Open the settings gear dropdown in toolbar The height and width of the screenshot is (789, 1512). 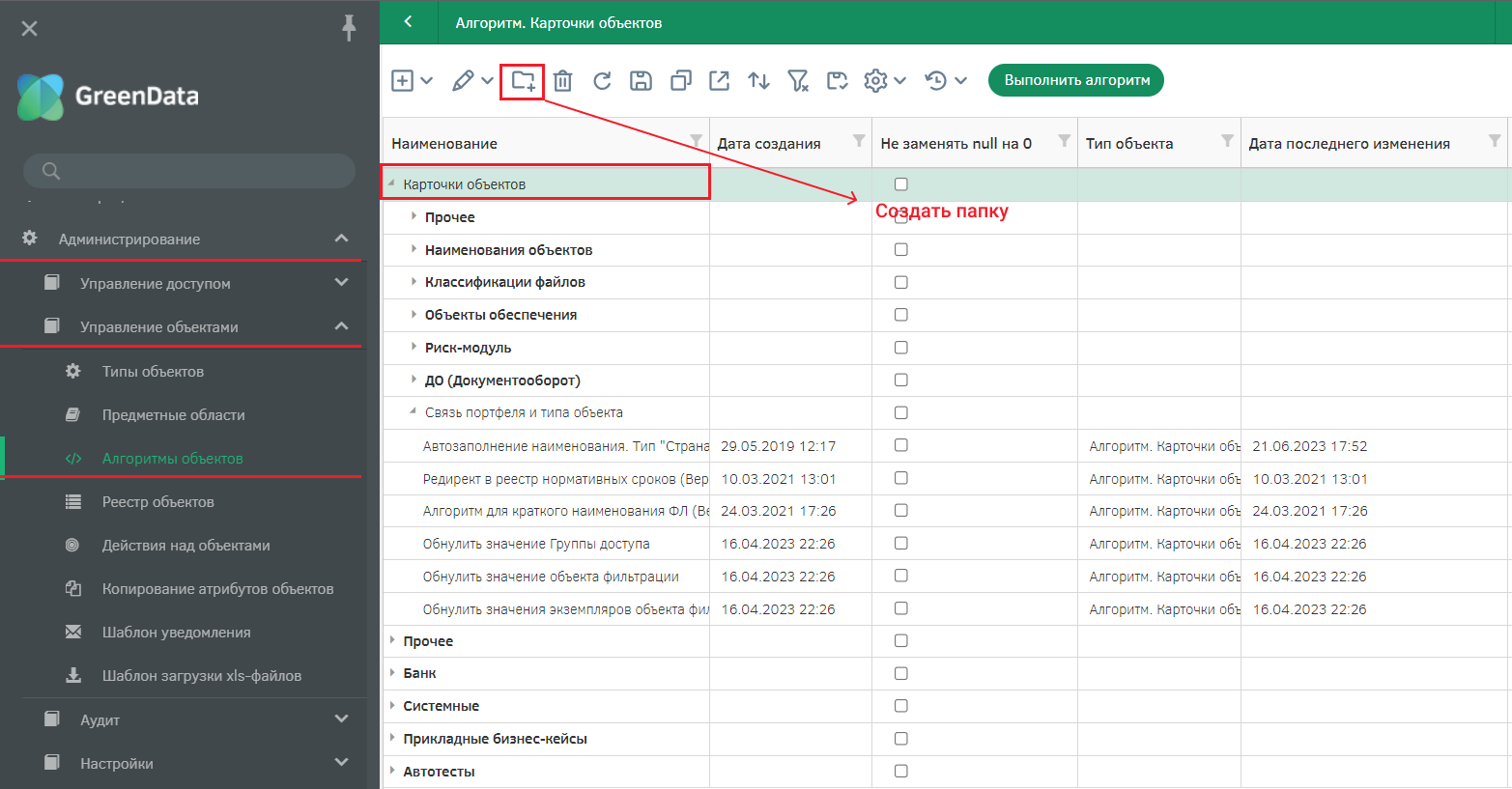pos(884,81)
